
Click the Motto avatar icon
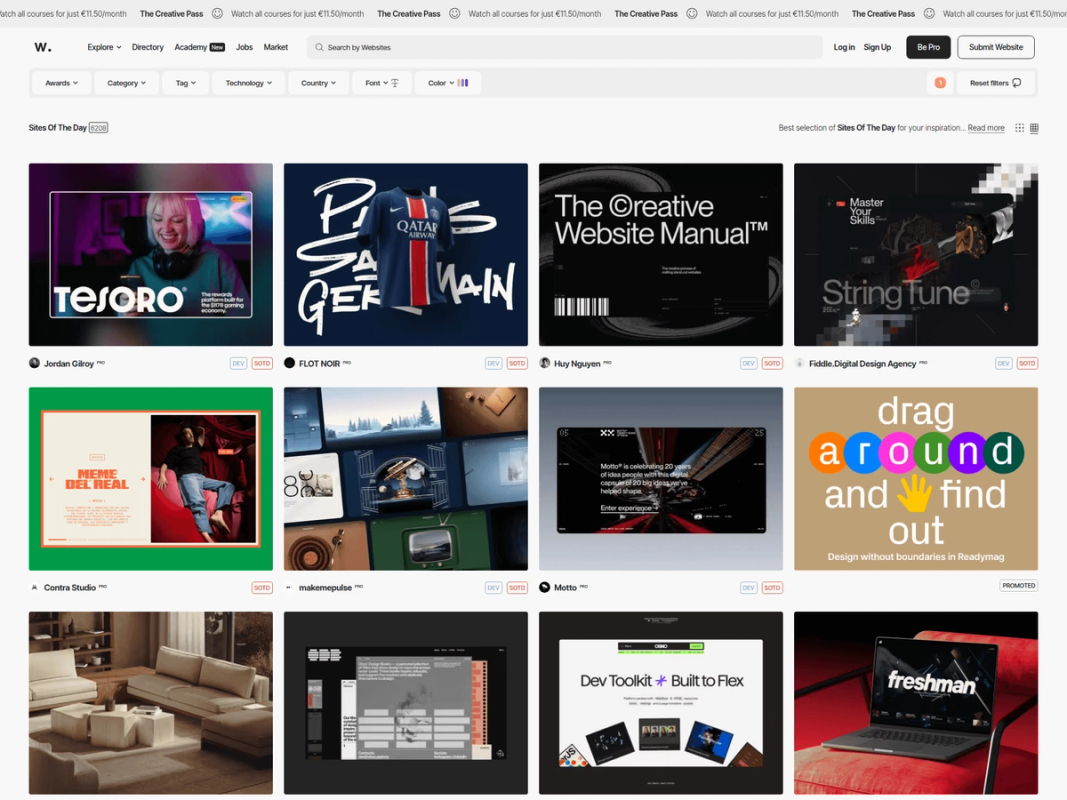click(x=544, y=587)
